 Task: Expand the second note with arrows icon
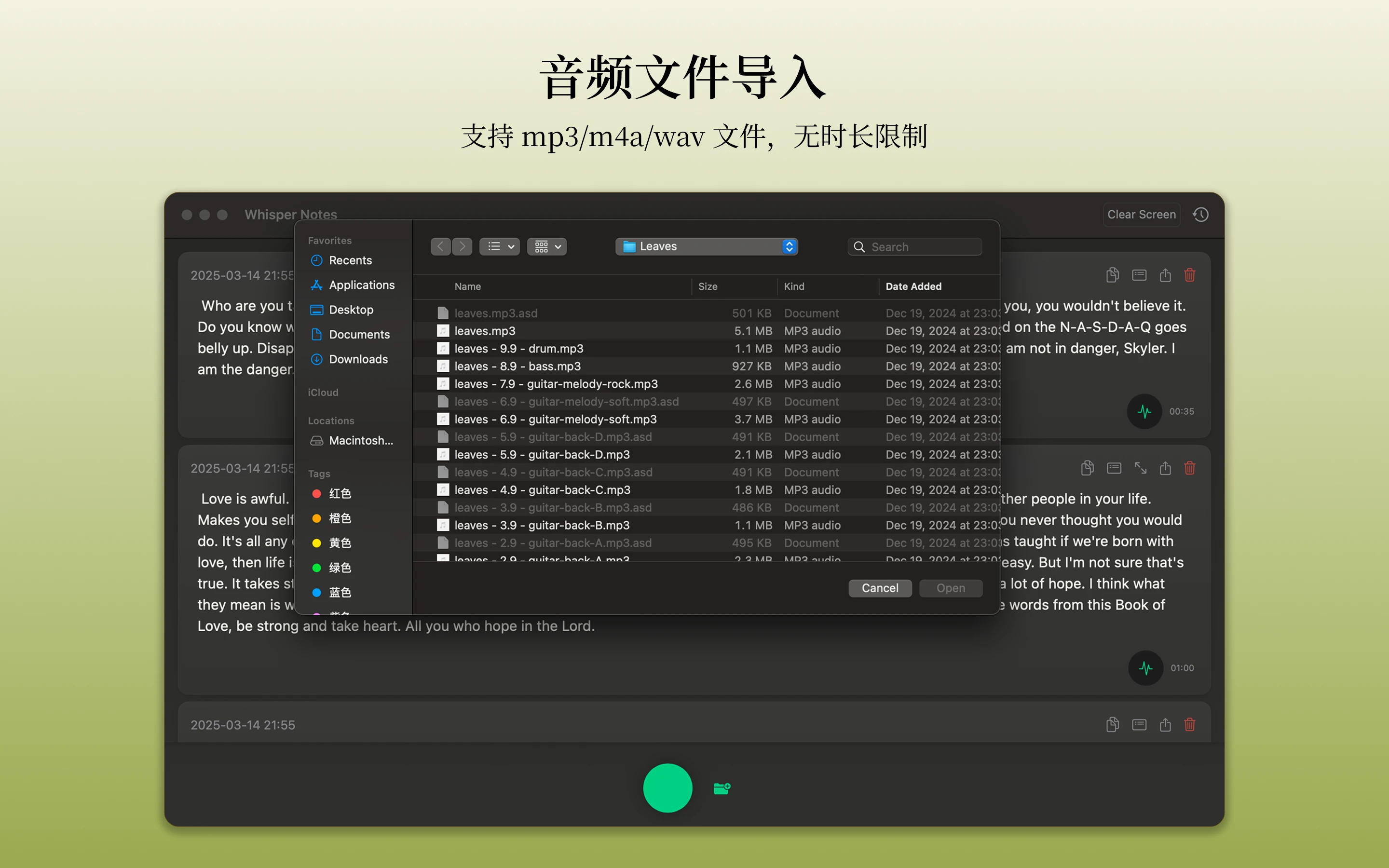click(1141, 468)
